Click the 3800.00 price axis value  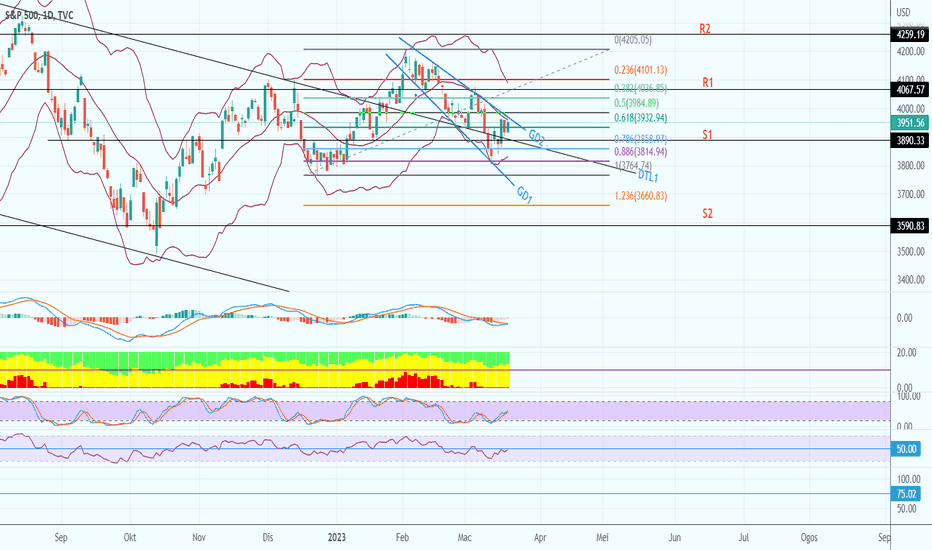(x=911, y=165)
